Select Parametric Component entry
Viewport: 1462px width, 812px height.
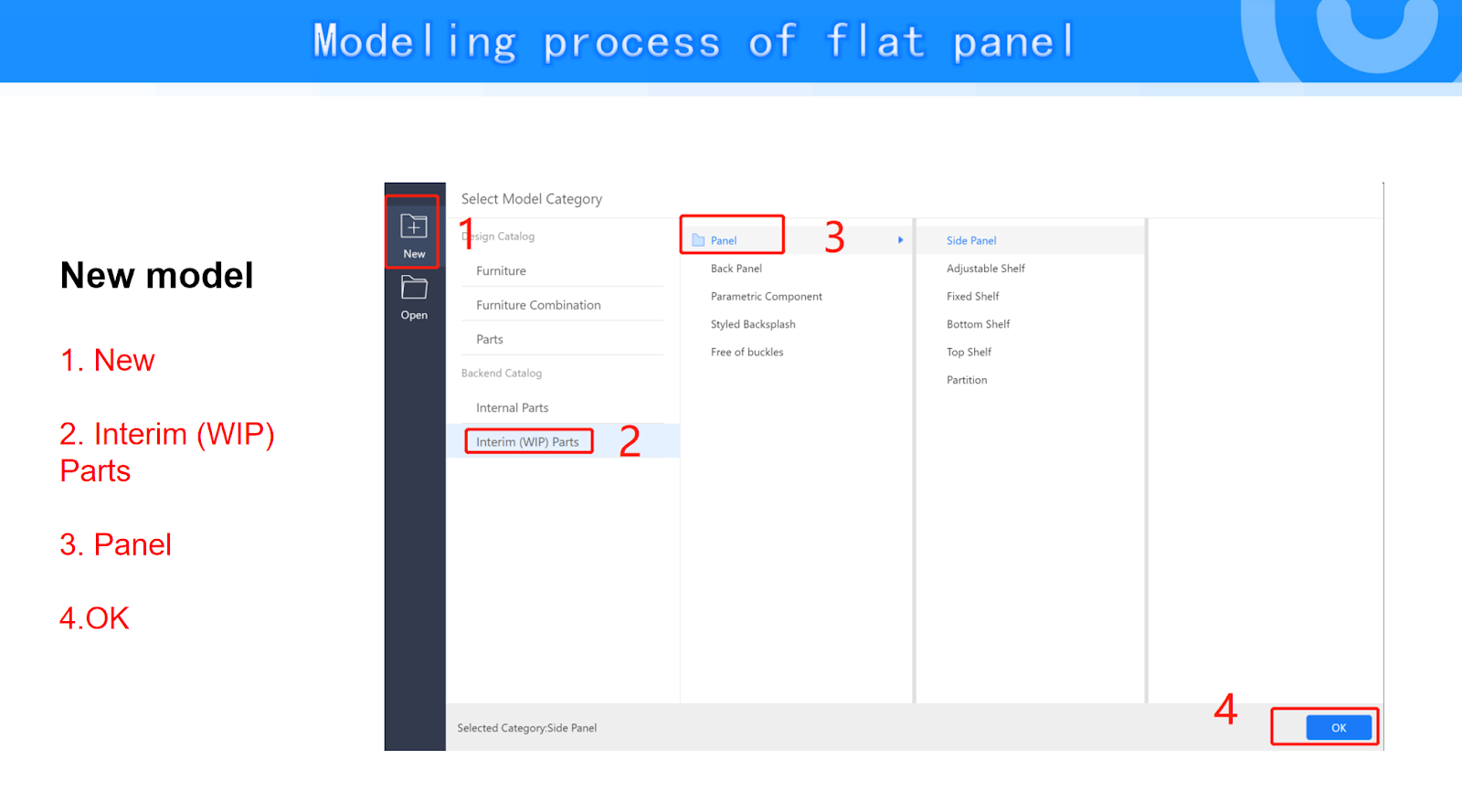point(767,297)
